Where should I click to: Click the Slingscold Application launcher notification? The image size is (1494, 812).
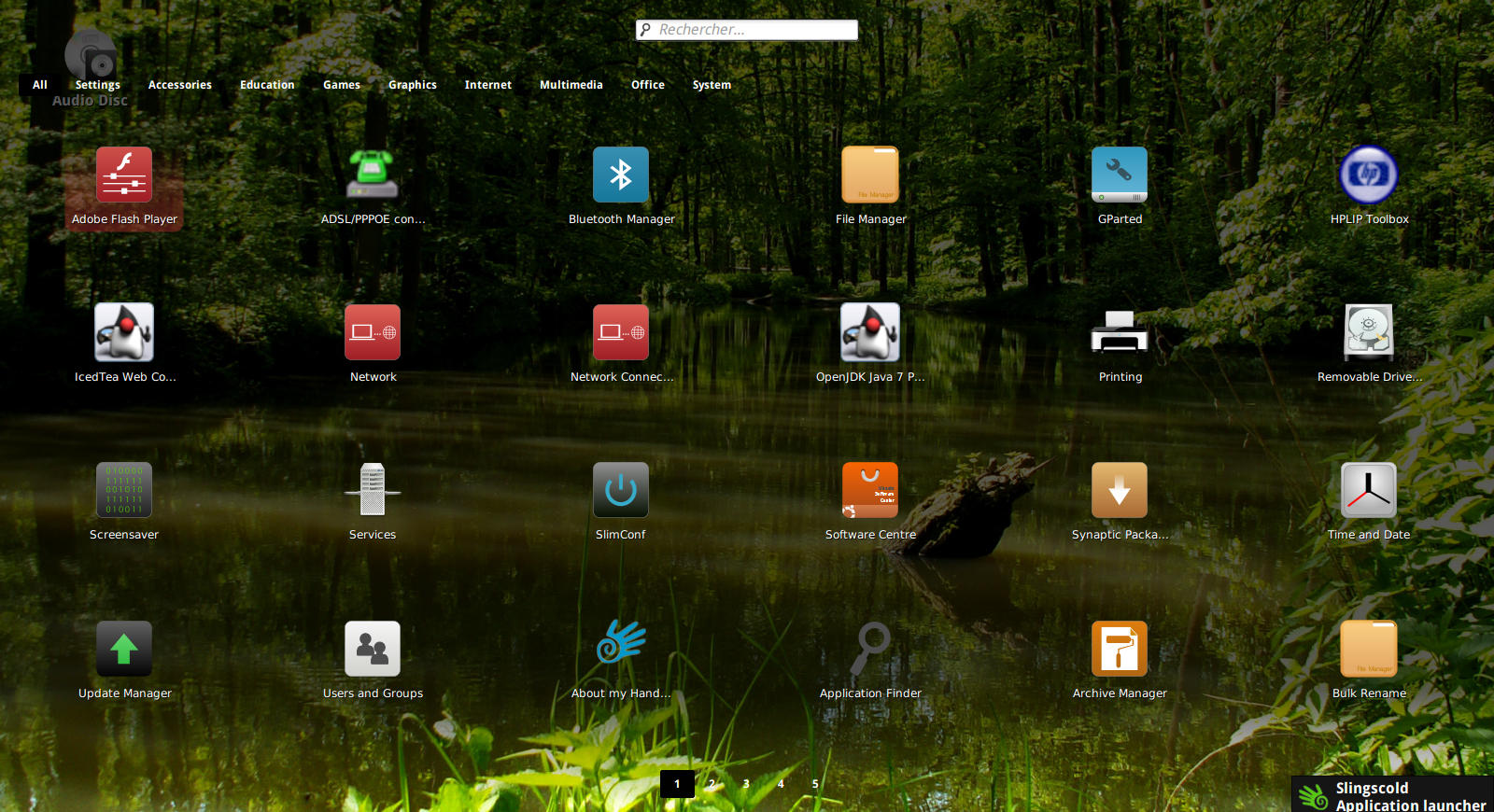(1392, 795)
